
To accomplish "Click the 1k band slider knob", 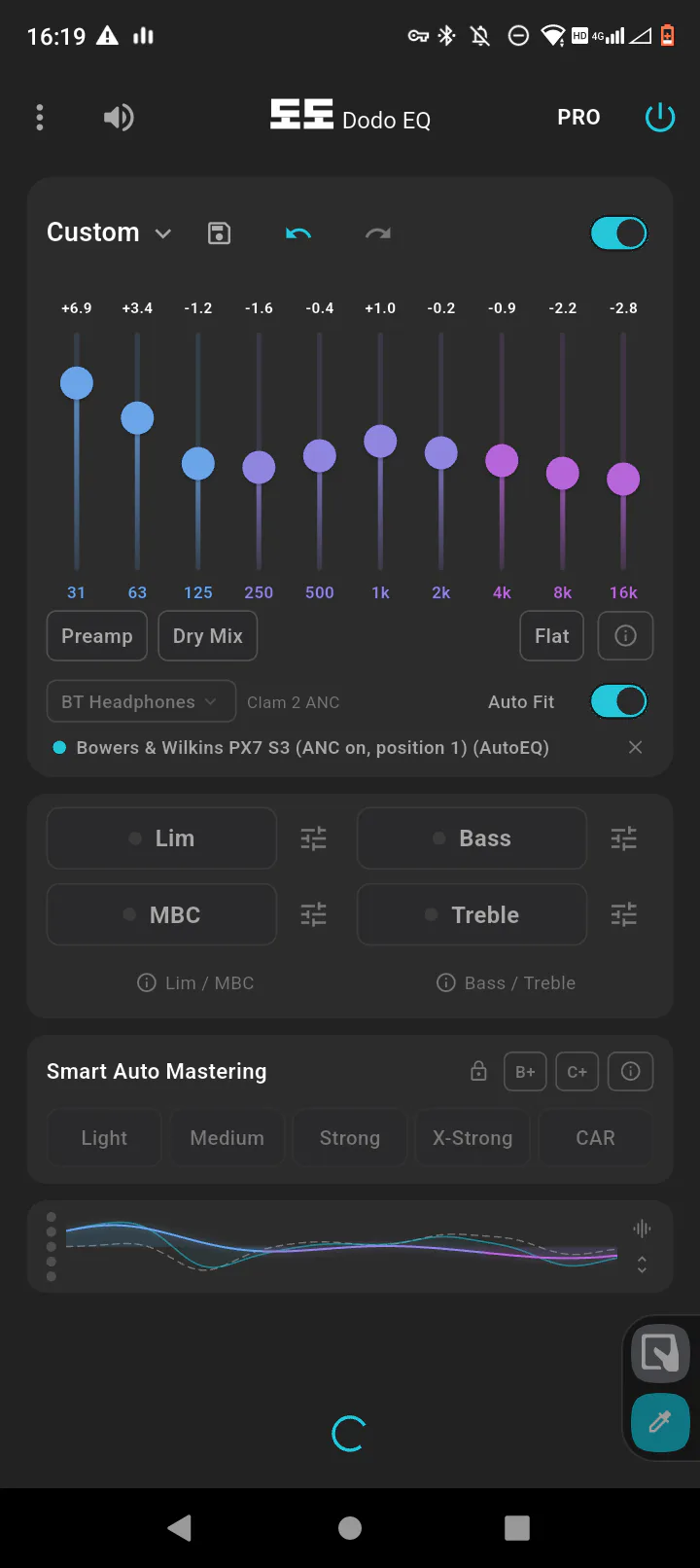I will click(380, 442).
